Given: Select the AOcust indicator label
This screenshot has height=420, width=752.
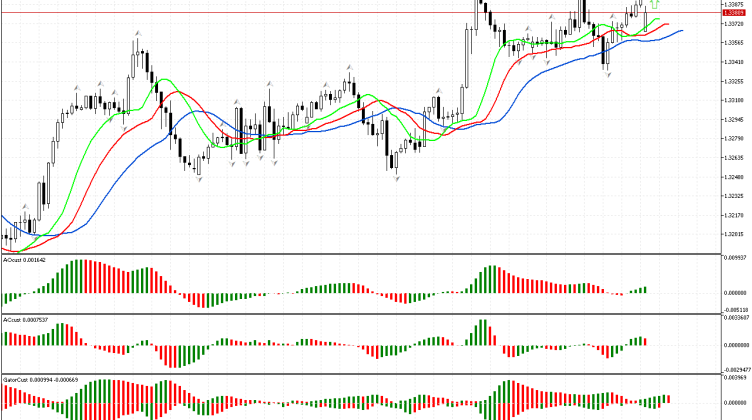Looking at the screenshot, I should pos(25,259).
